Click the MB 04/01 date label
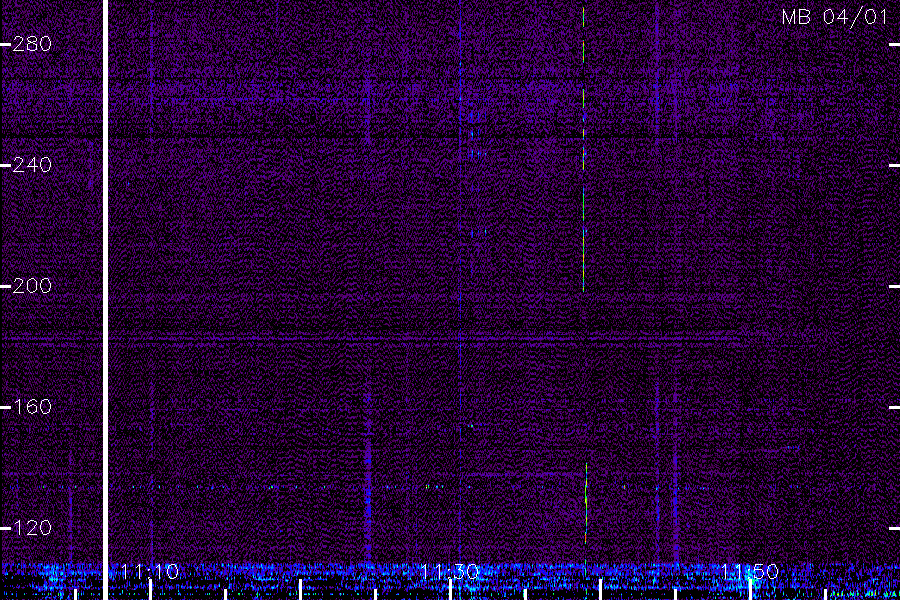The image size is (900, 600). coord(835,17)
